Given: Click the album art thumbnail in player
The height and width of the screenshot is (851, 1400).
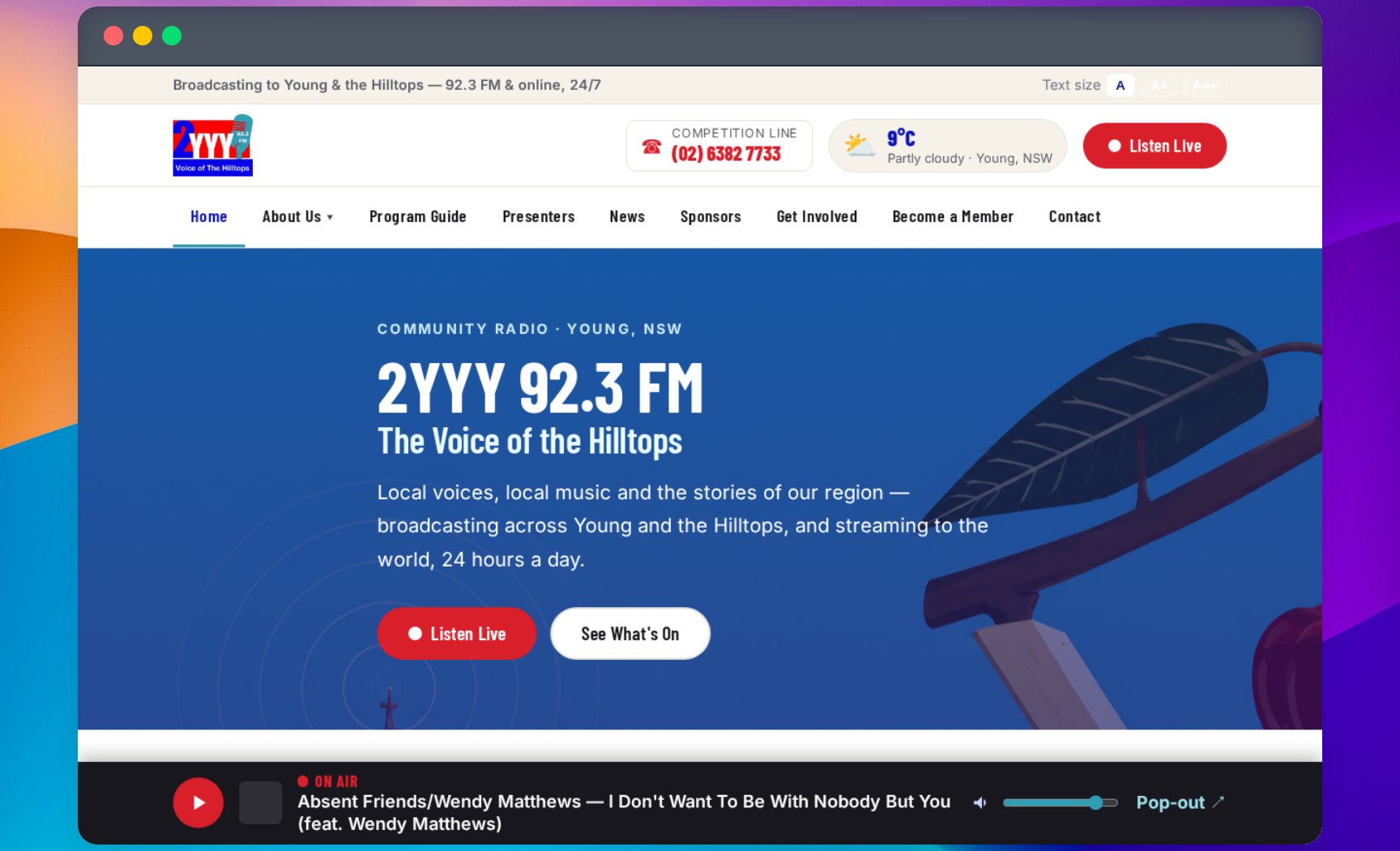Looking at the screenshot, I should 260,802.
